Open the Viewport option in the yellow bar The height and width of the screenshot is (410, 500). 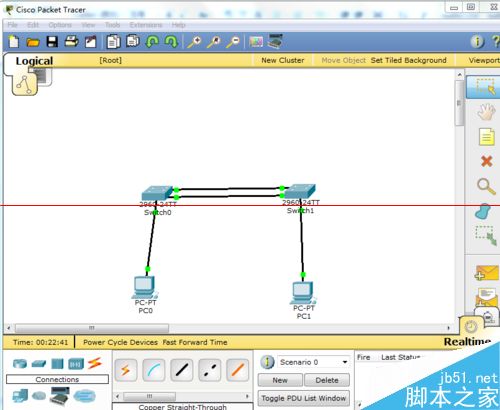[484, 60]
